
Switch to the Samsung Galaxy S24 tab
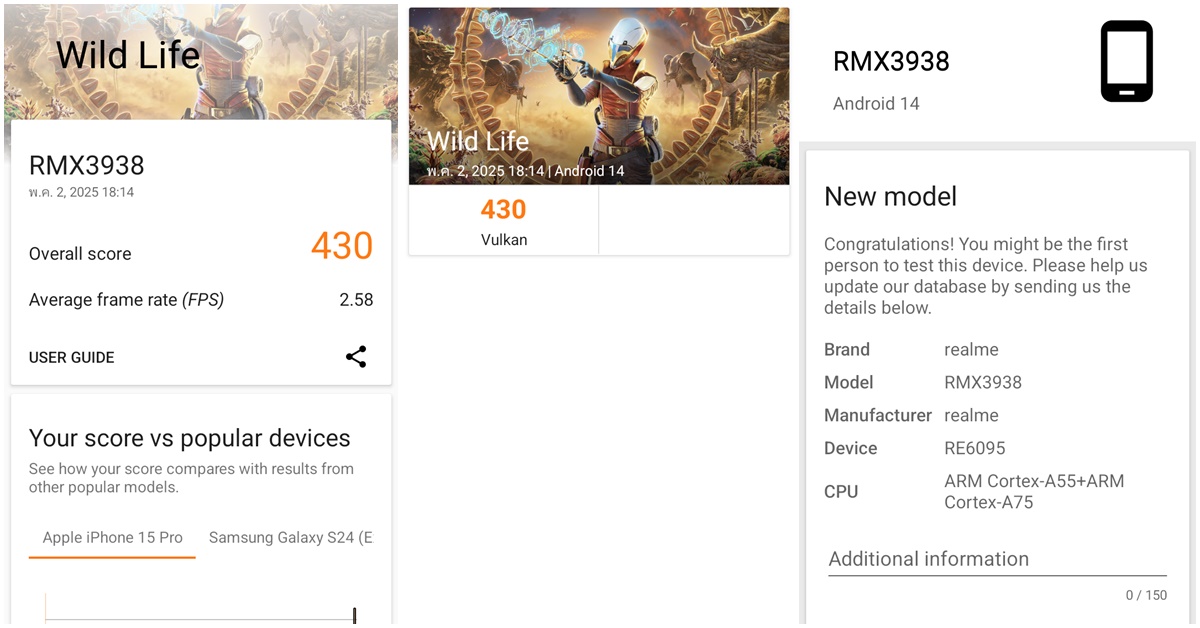tap(290, 538)
